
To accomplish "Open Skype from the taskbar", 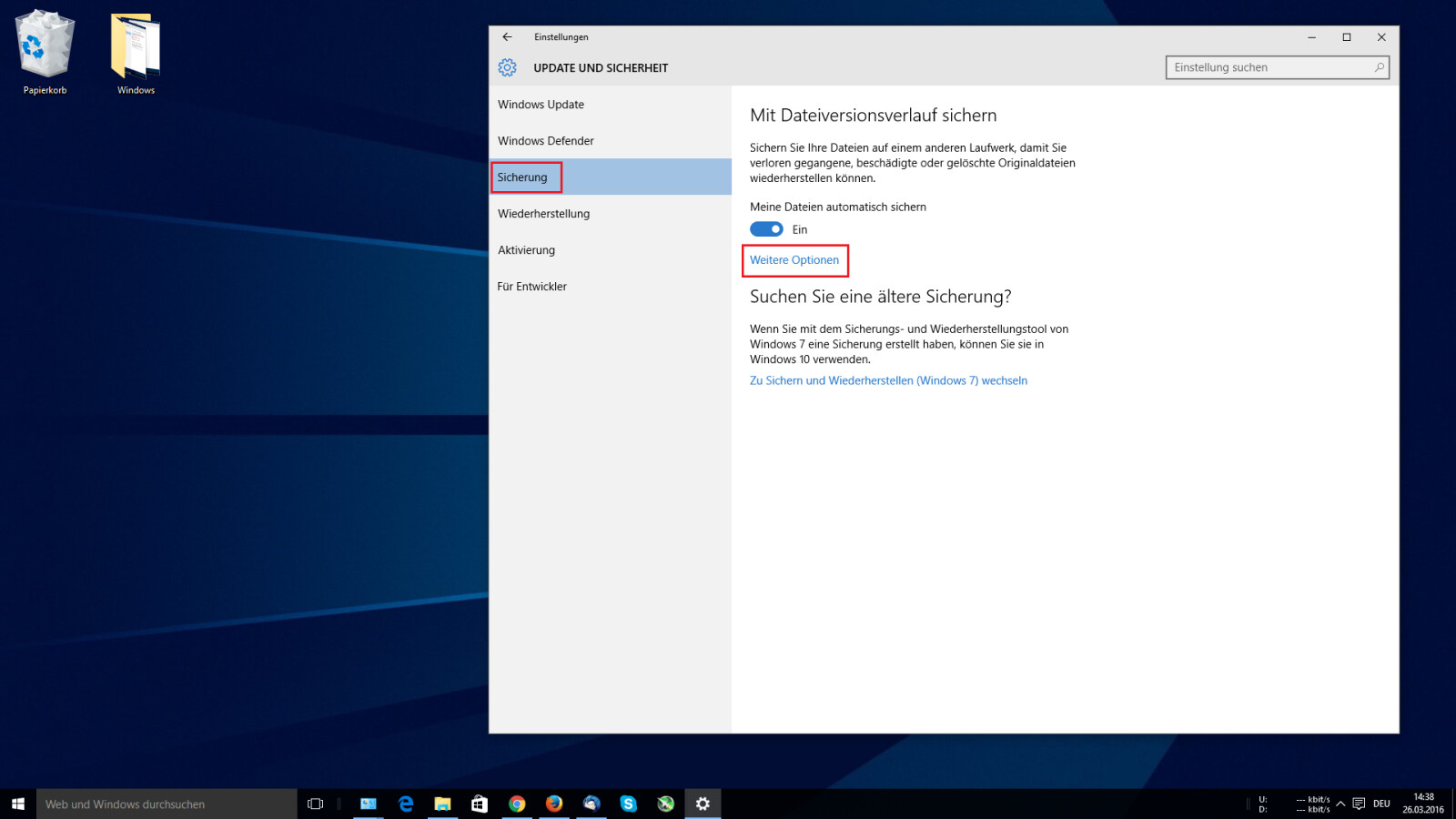I will point(628,804).
